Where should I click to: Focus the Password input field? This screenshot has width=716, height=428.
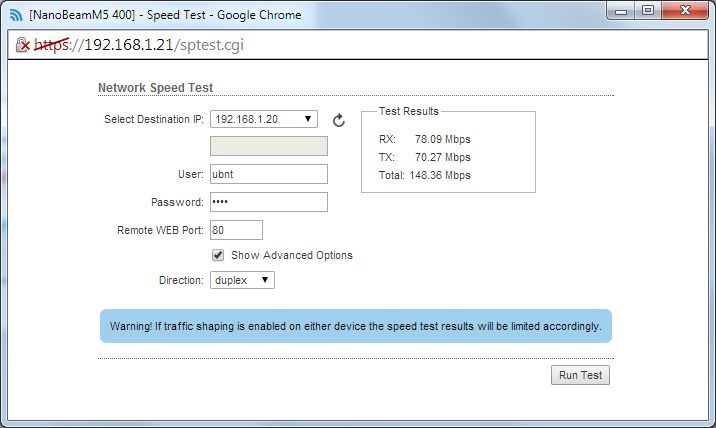click(269, 202)
